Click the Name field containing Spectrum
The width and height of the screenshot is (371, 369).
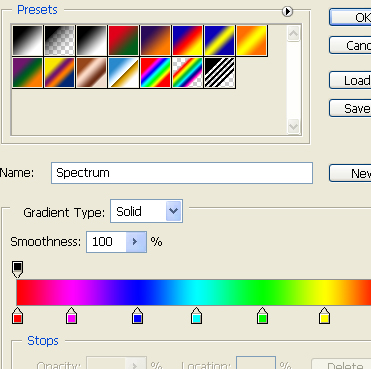(x=182, y=173)
